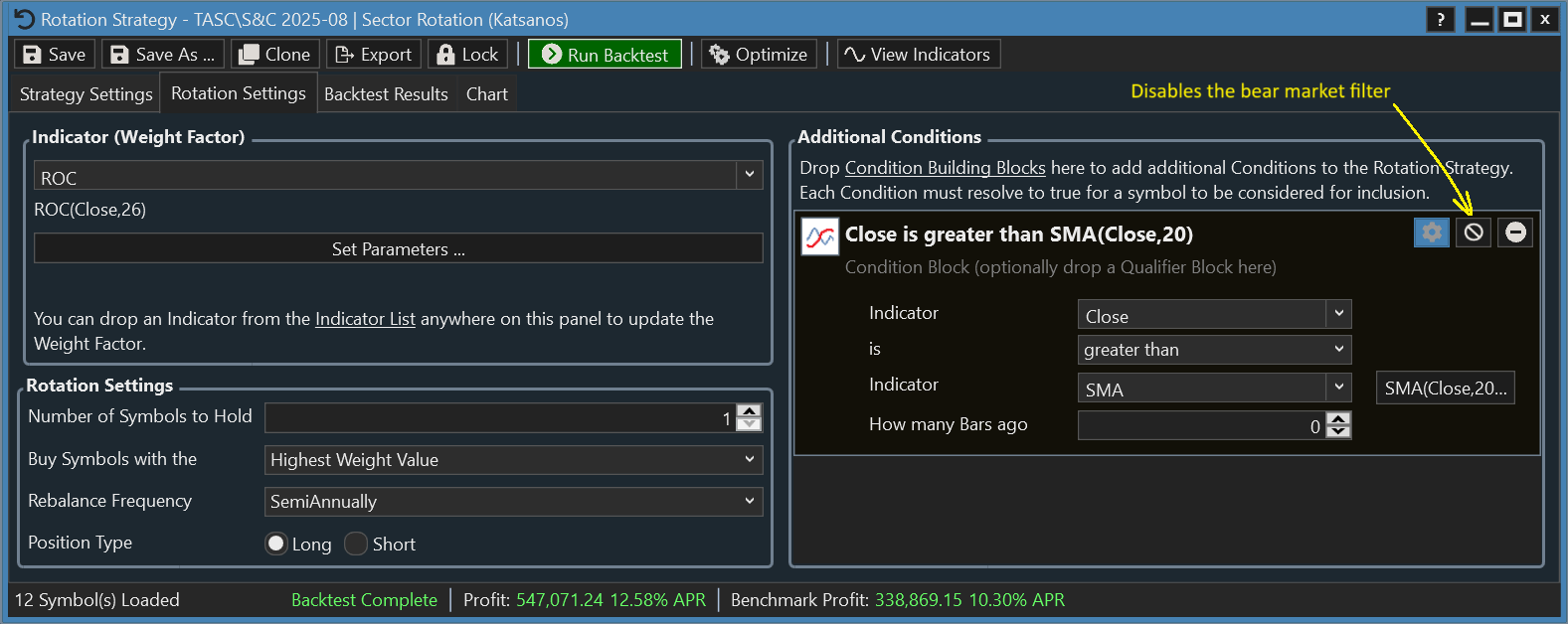The image size is (1568, 624).
Task: Switch to the Backtest Results tab
Action: (x=386, y=94)
